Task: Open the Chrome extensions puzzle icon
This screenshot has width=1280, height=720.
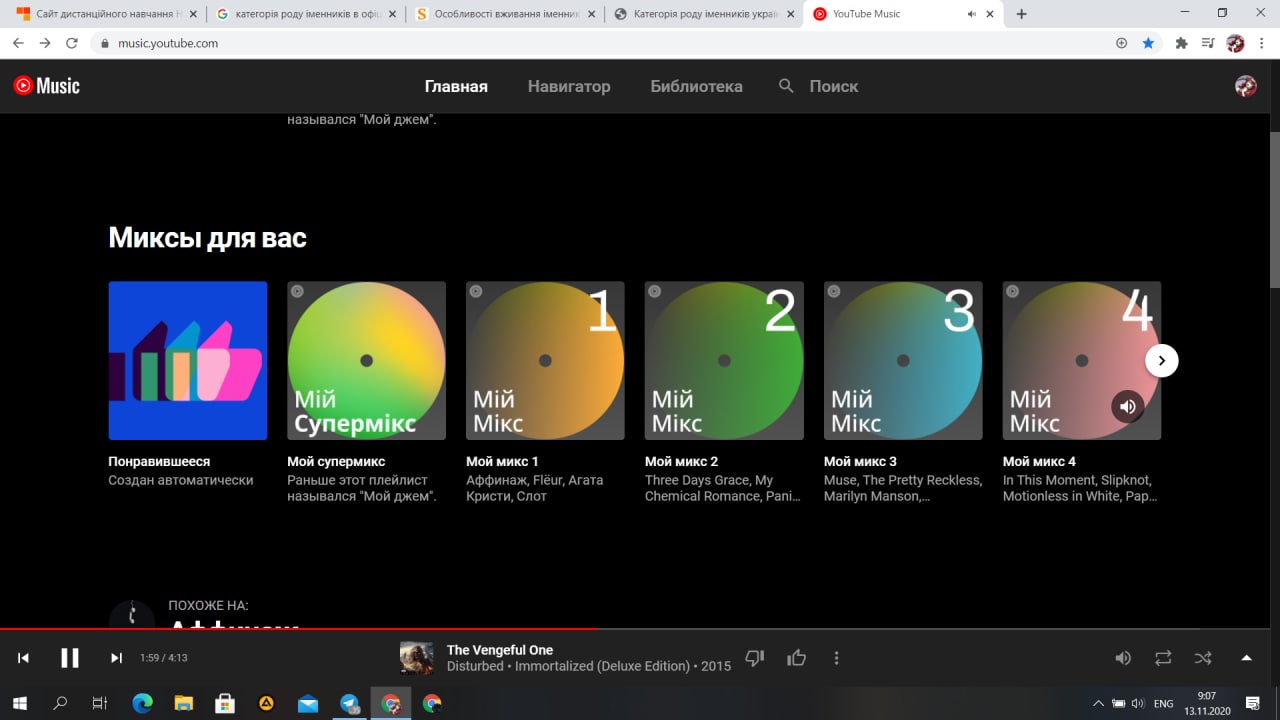Action: tap(1181, 43)
